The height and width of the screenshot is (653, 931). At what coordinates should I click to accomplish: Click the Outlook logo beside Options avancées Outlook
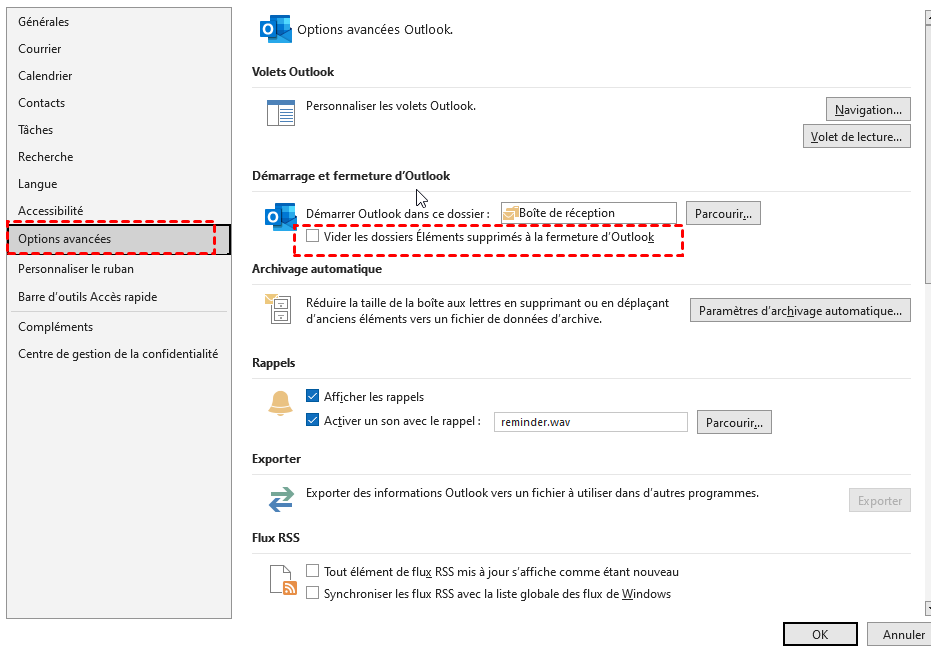pos(276,29)
